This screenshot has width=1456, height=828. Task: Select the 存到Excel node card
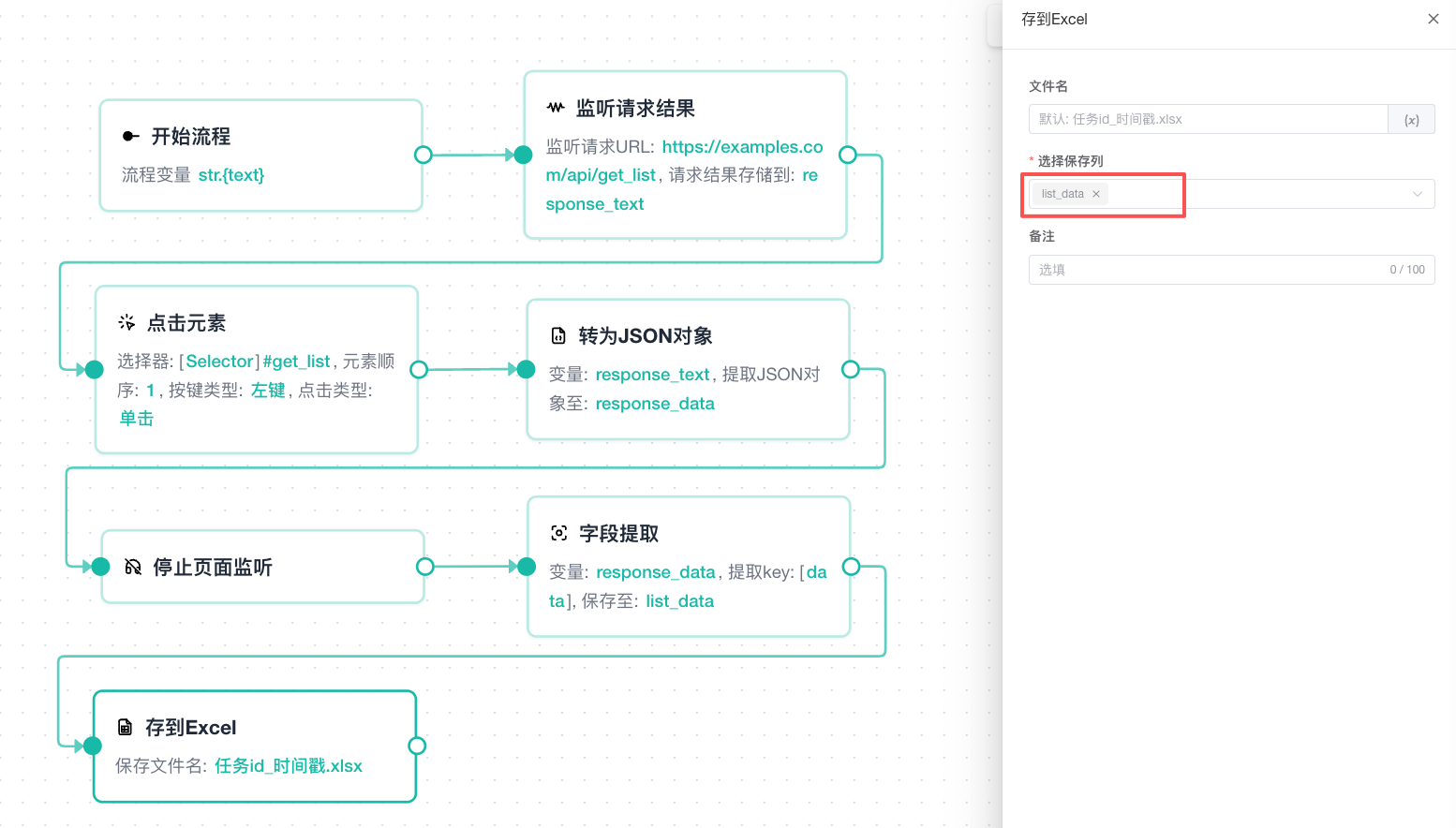click(255, 747)
